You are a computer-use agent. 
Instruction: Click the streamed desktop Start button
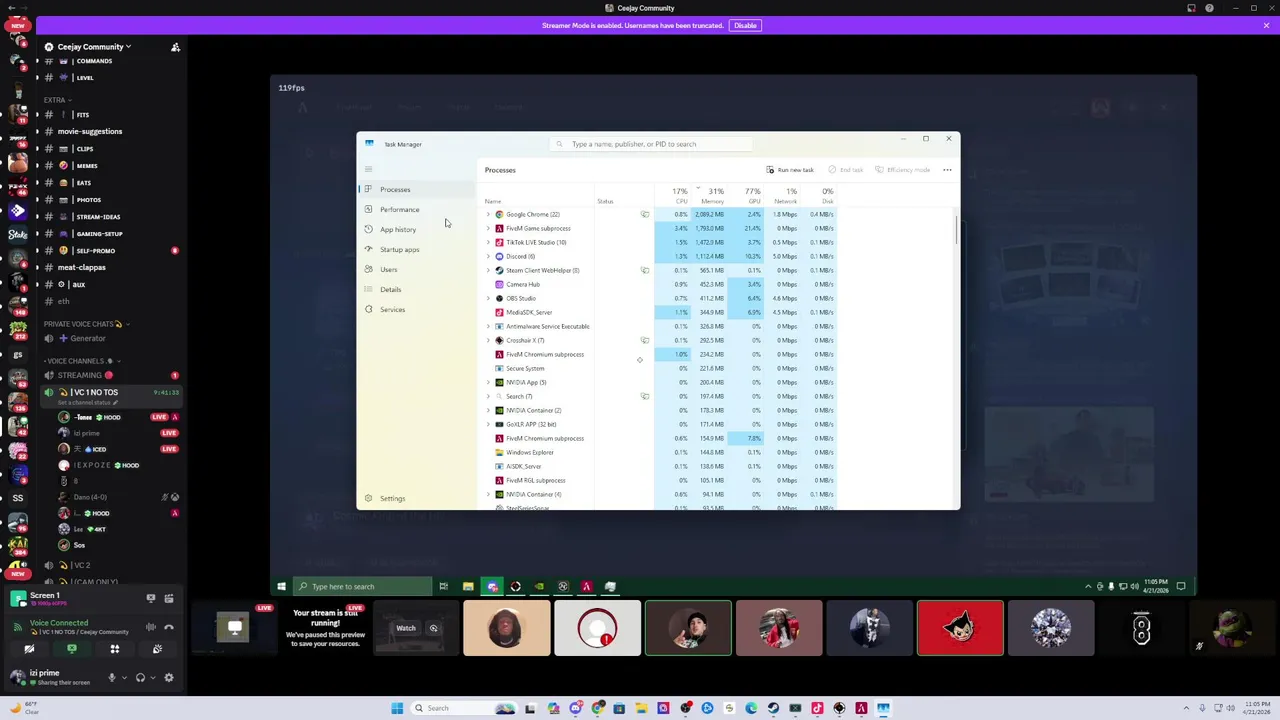pyautogui.click(x=281, y=587)
